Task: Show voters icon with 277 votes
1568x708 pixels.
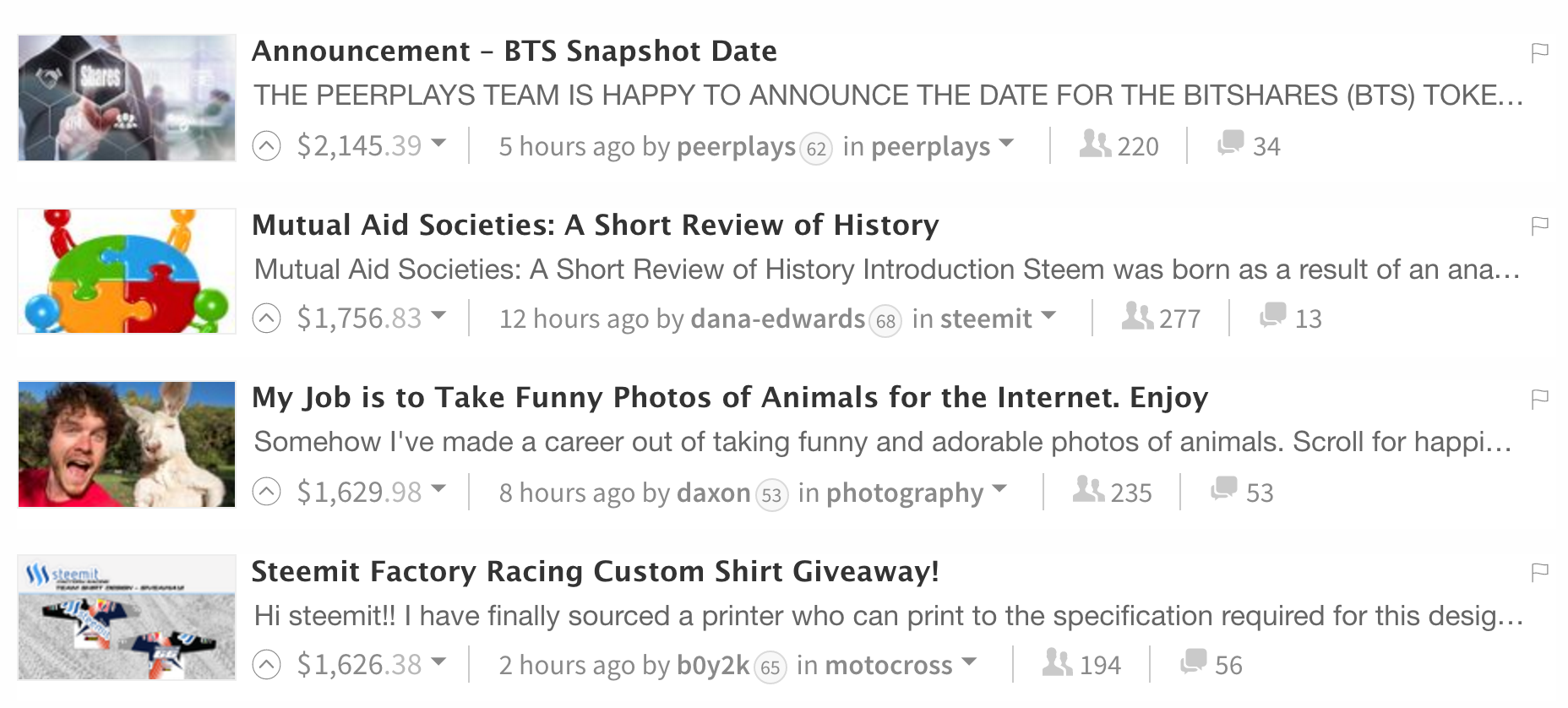Action: pos(1137,316)
